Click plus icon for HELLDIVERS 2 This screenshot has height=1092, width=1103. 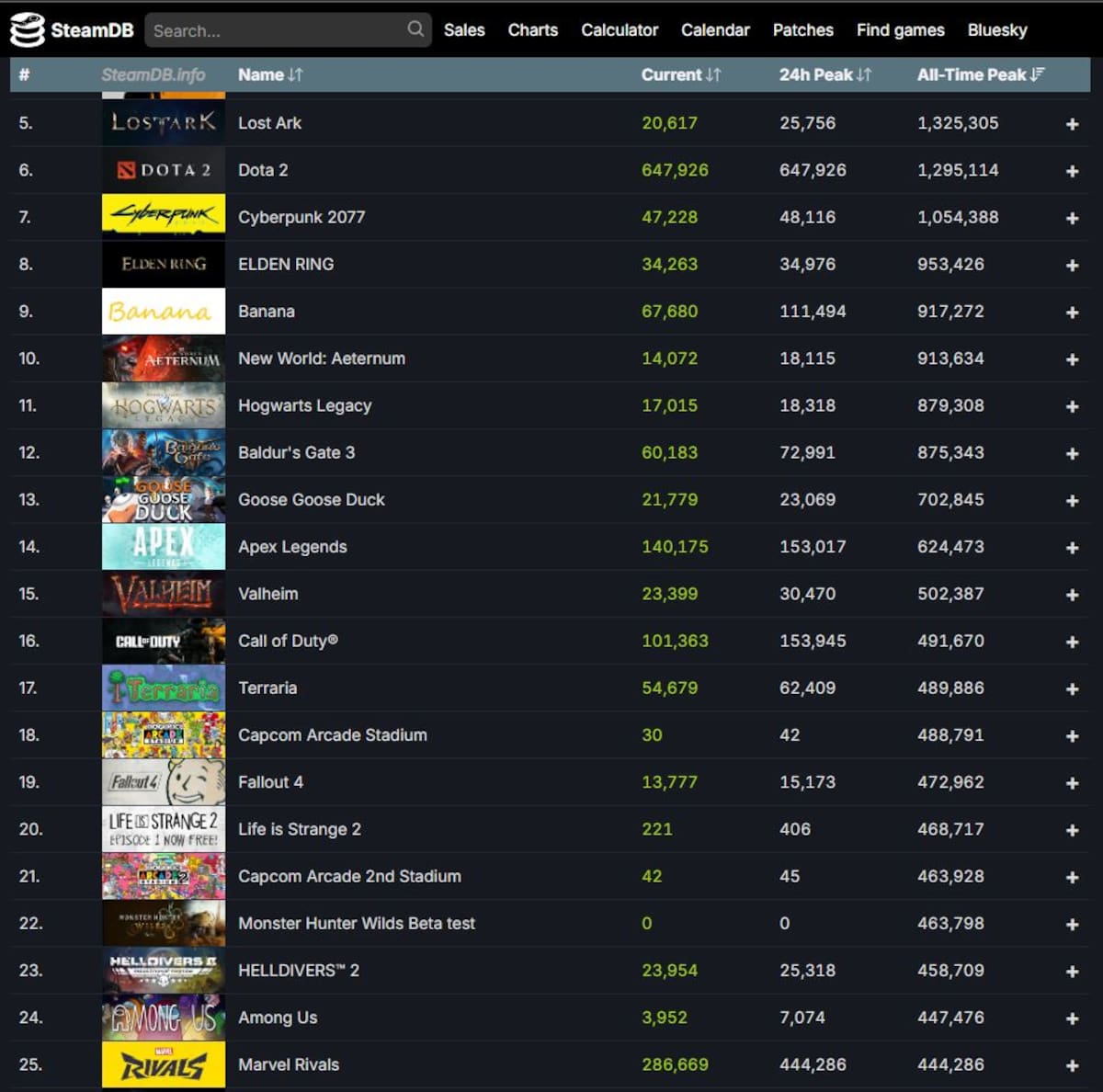tap(1072, 972)
